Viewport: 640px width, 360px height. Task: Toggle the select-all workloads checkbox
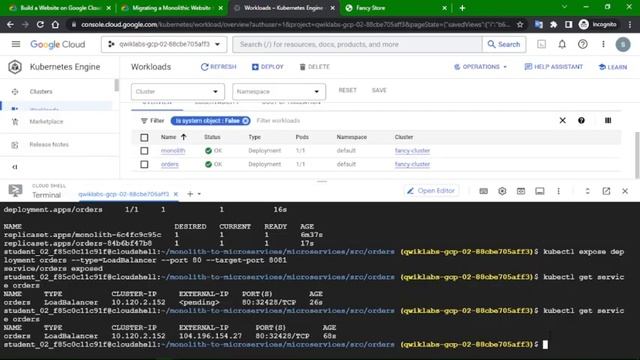coord(144,138)
